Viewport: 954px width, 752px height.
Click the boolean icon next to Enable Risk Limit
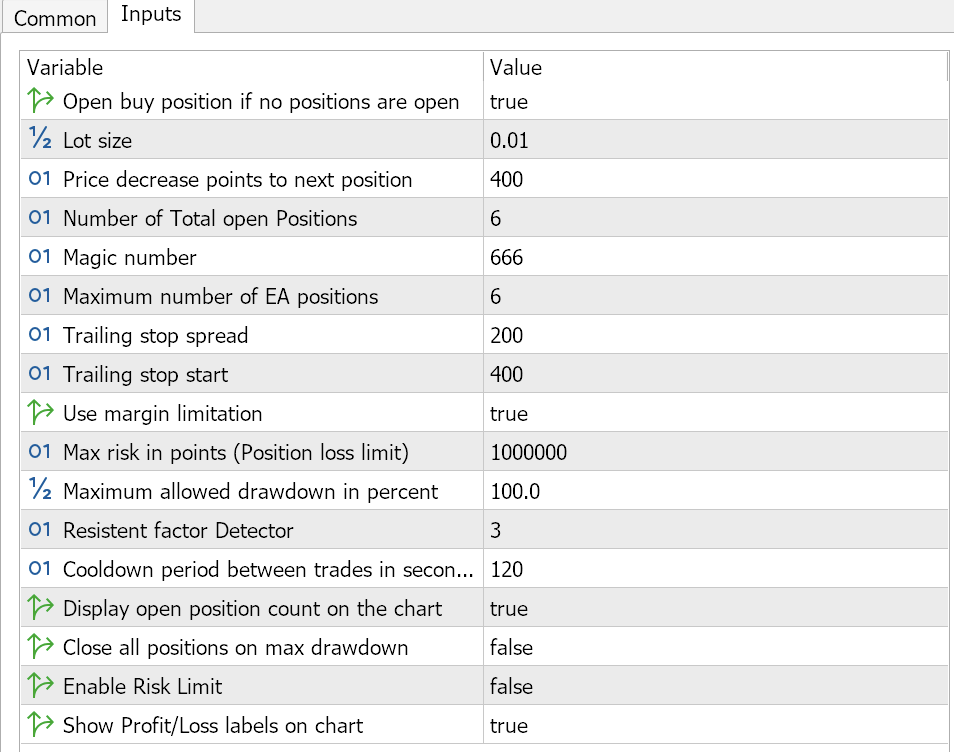click(41, 686)
